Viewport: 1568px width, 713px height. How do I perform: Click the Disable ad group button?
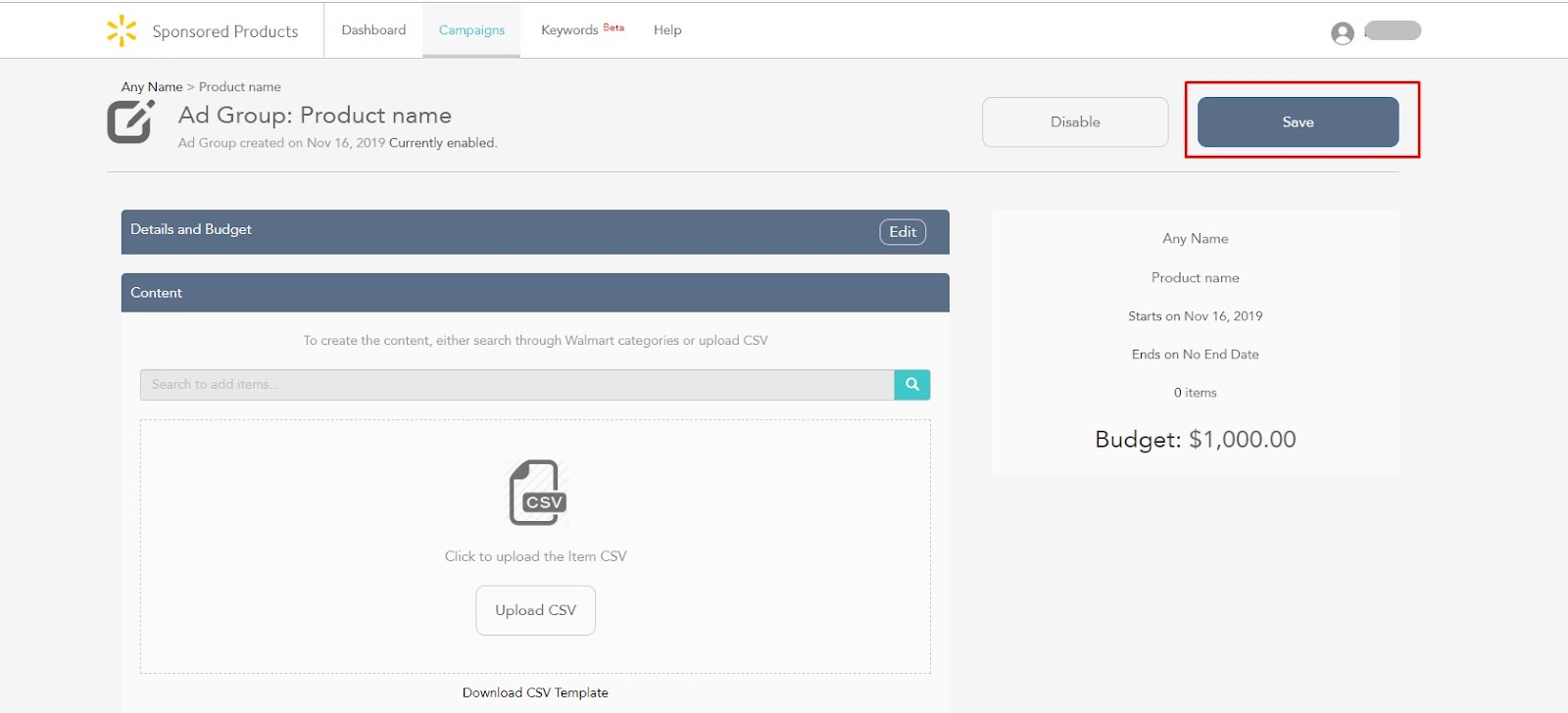point(1075,121)
